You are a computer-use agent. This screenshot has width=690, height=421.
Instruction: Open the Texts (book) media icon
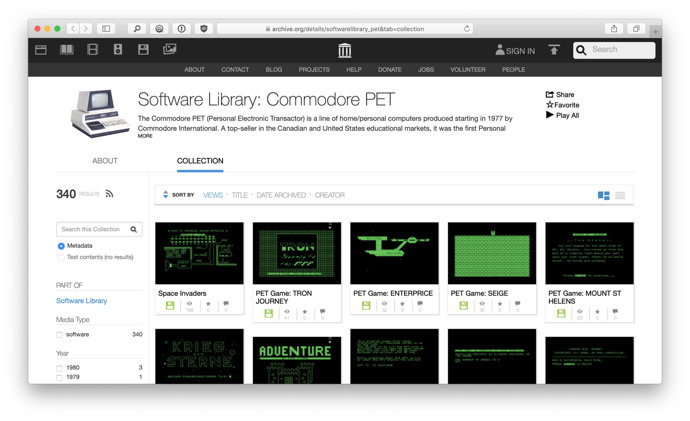point(67,49)
